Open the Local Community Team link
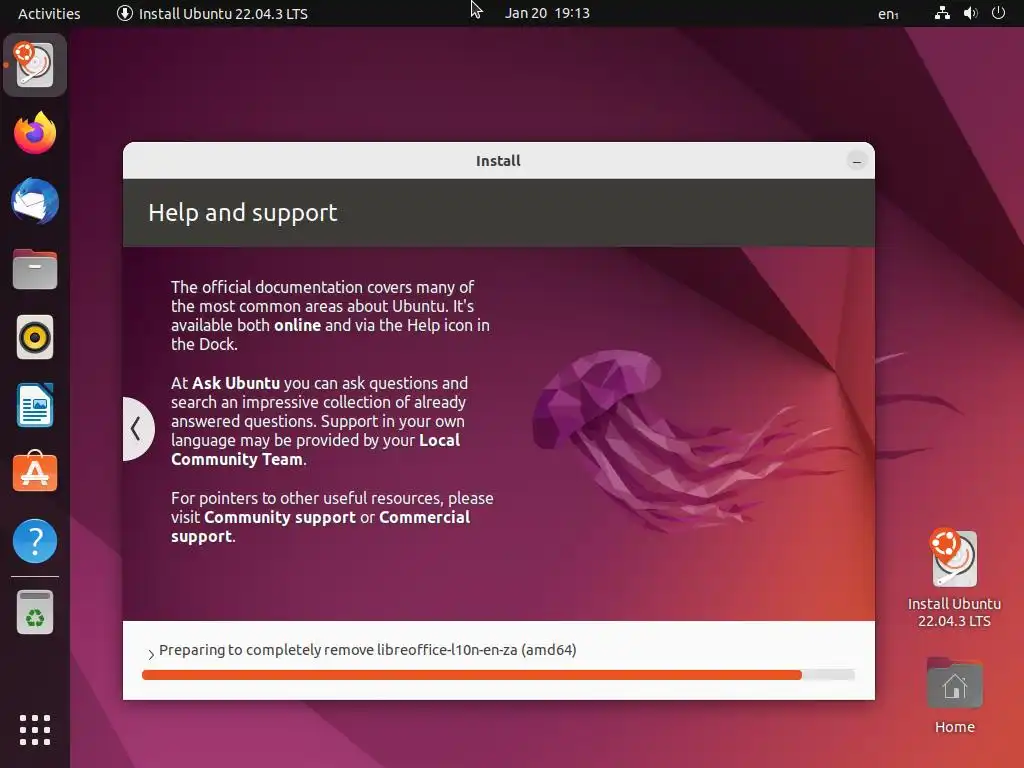This screenshot has height=768, width=1024. (x=315, y=450)
